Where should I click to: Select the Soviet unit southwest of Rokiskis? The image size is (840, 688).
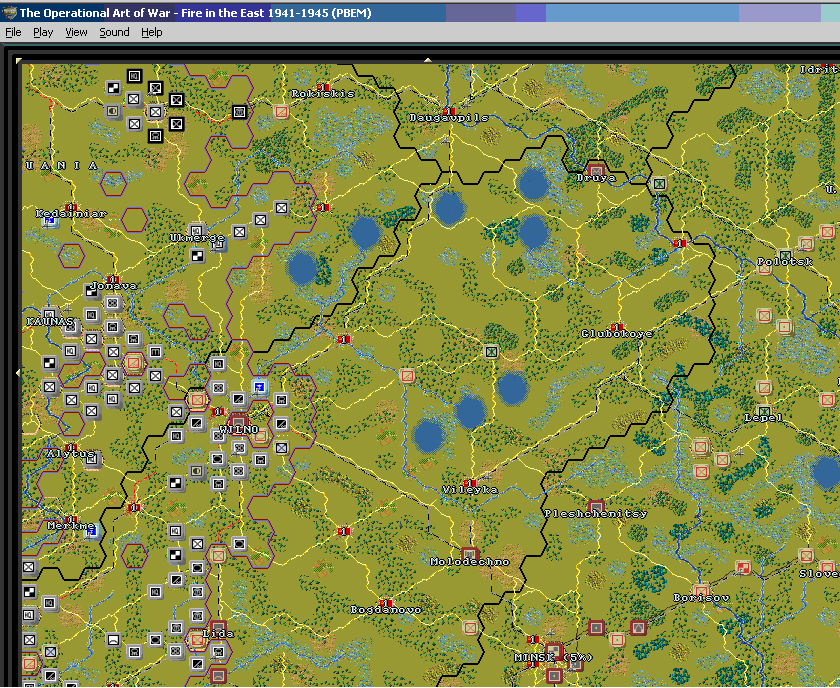(x=281, y=112)
